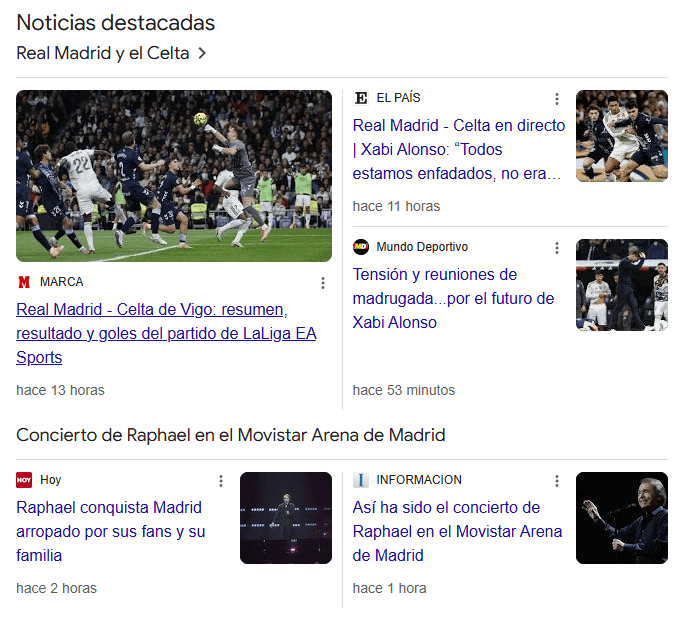The width and height of the screenshot is (695, 623).
Task: Click the Mundo Deportivo source logo icon
Action: pos(361,247)
